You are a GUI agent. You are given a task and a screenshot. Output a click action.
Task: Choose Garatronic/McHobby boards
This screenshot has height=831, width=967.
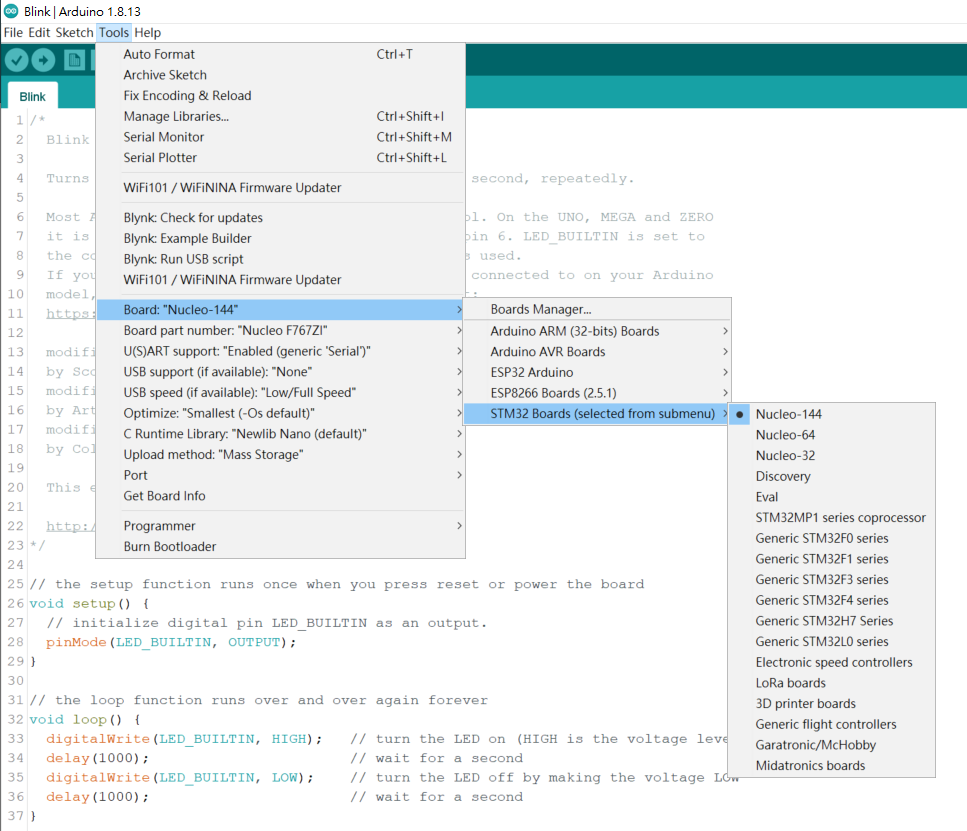831,745
